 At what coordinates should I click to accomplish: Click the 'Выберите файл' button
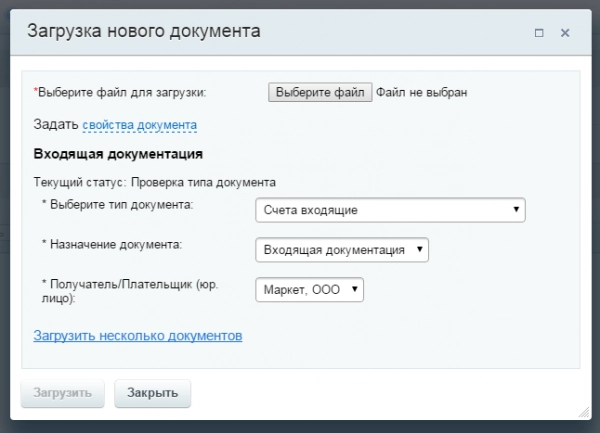[x=320, y=92]
